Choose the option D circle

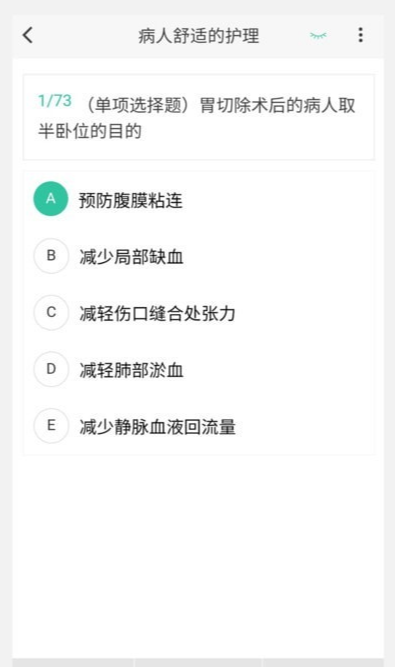[x=51, y=369]
